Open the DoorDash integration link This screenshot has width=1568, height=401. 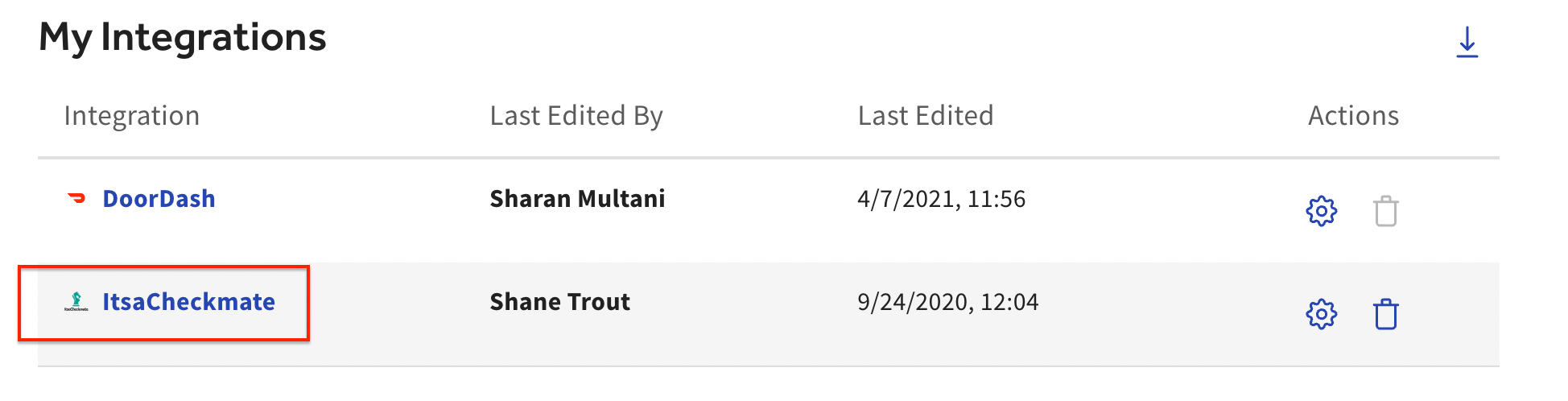point(159,199)
